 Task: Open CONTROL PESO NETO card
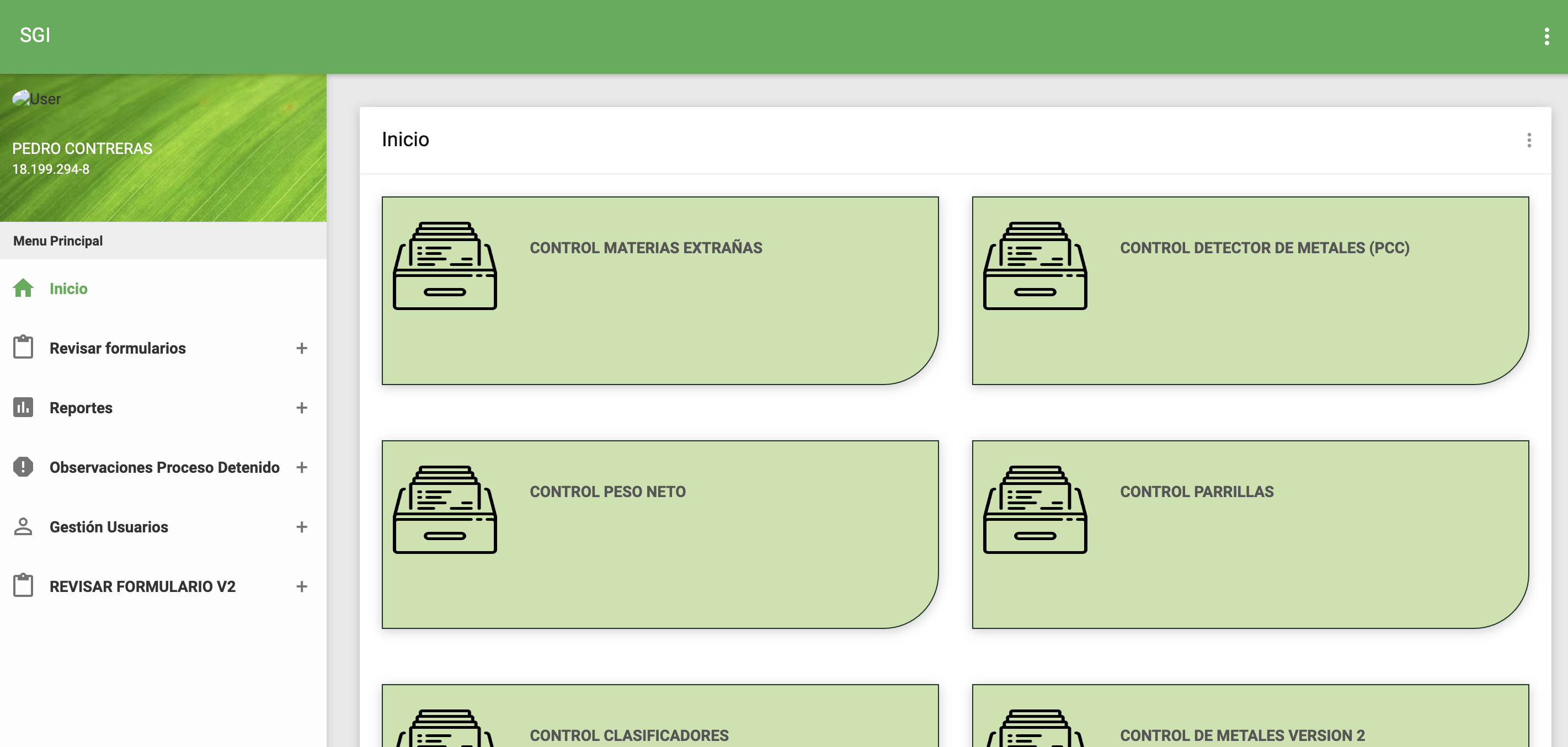(660, 534)
